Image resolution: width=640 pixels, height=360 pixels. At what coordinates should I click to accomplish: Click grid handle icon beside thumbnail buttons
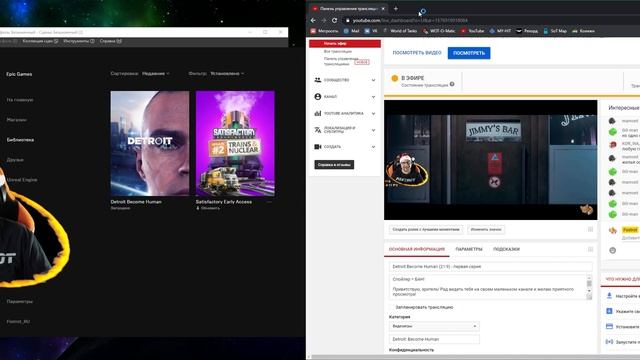[590, 229]
